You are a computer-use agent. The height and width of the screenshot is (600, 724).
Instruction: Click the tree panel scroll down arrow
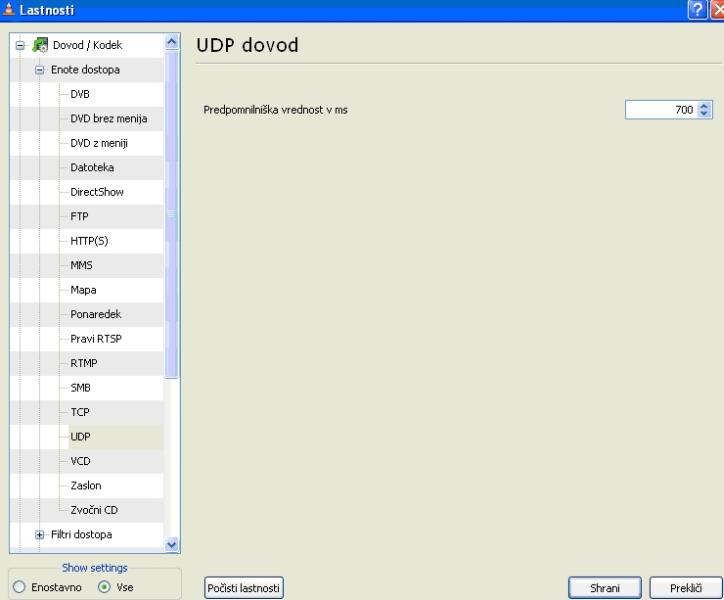[170, 545]
